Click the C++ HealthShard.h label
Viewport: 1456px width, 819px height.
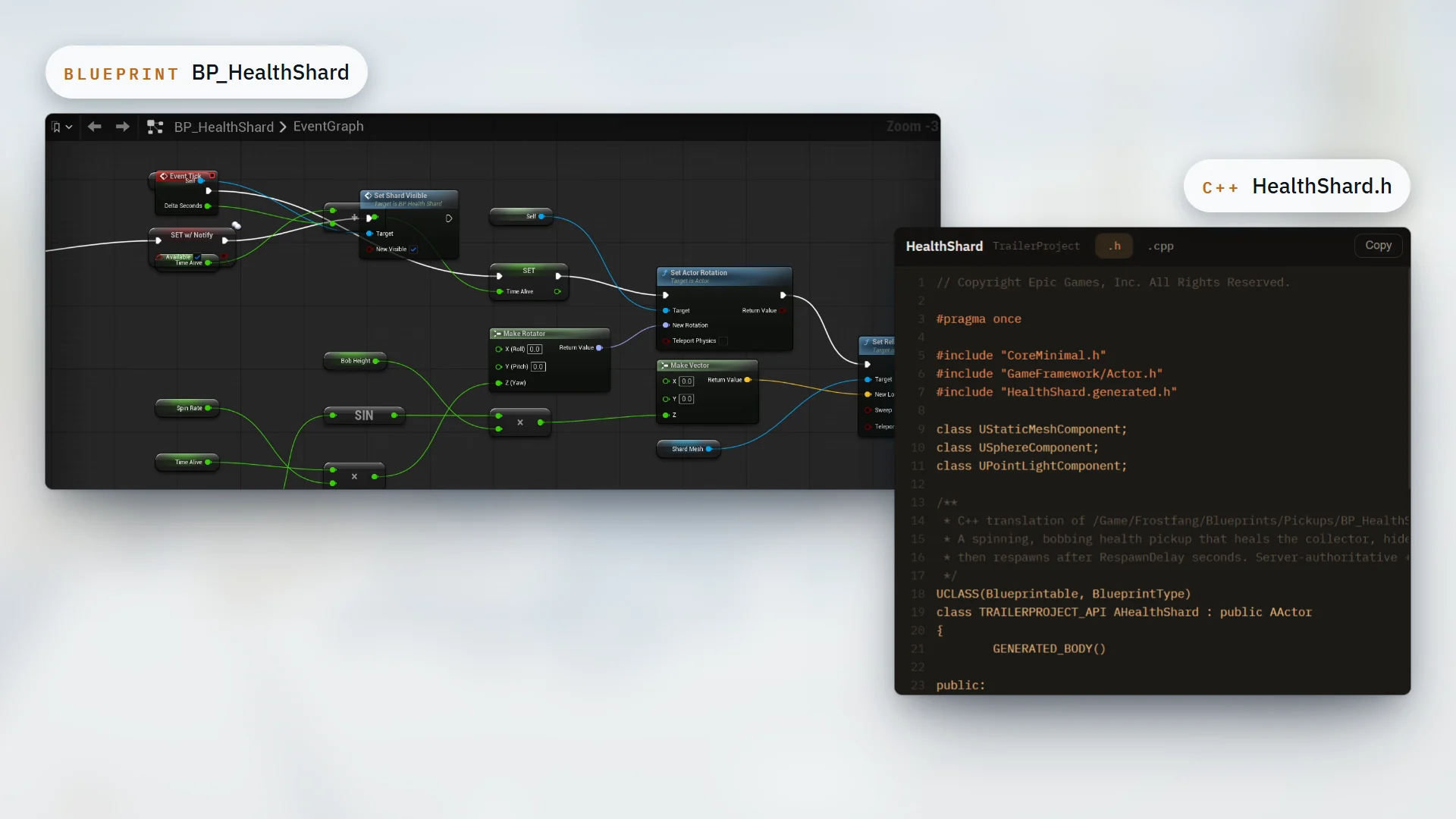pyautogui.click(x=1297, y=187)
